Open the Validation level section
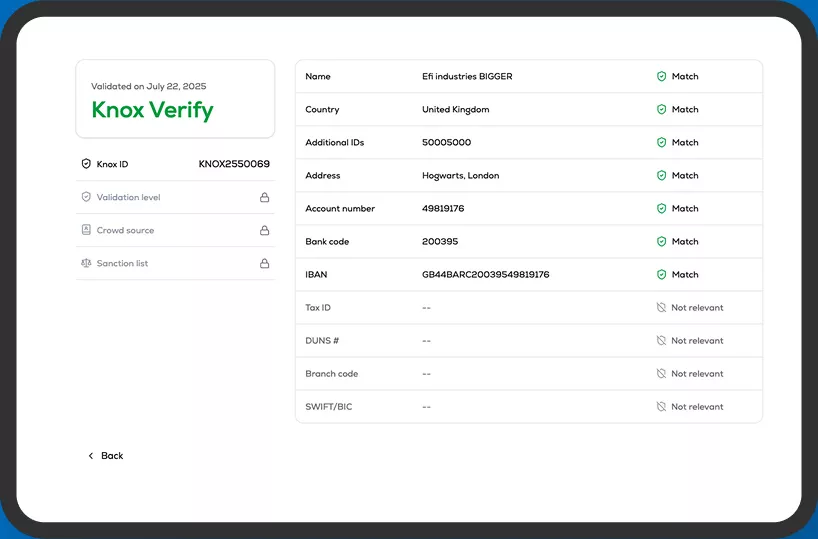This screenshot has width=818, height=539. point(128,197)
